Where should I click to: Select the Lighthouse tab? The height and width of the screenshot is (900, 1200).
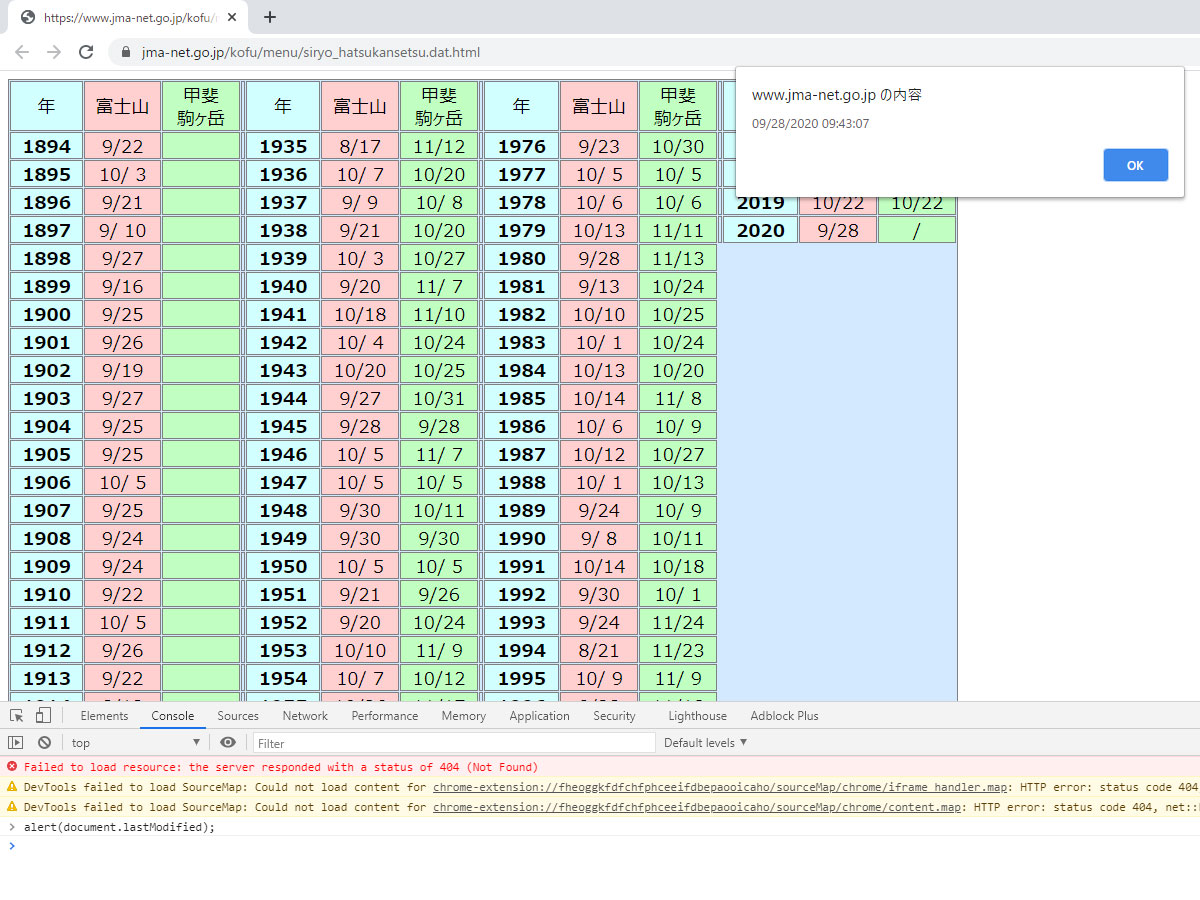point(697,716)
